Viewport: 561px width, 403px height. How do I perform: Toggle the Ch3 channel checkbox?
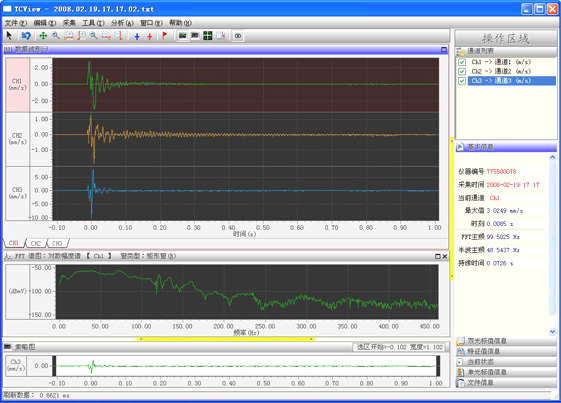point(462,81)
